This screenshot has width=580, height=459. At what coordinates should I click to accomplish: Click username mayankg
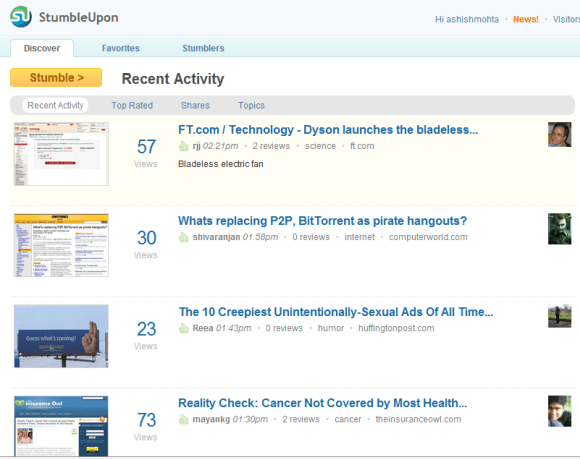pos(211,419)
